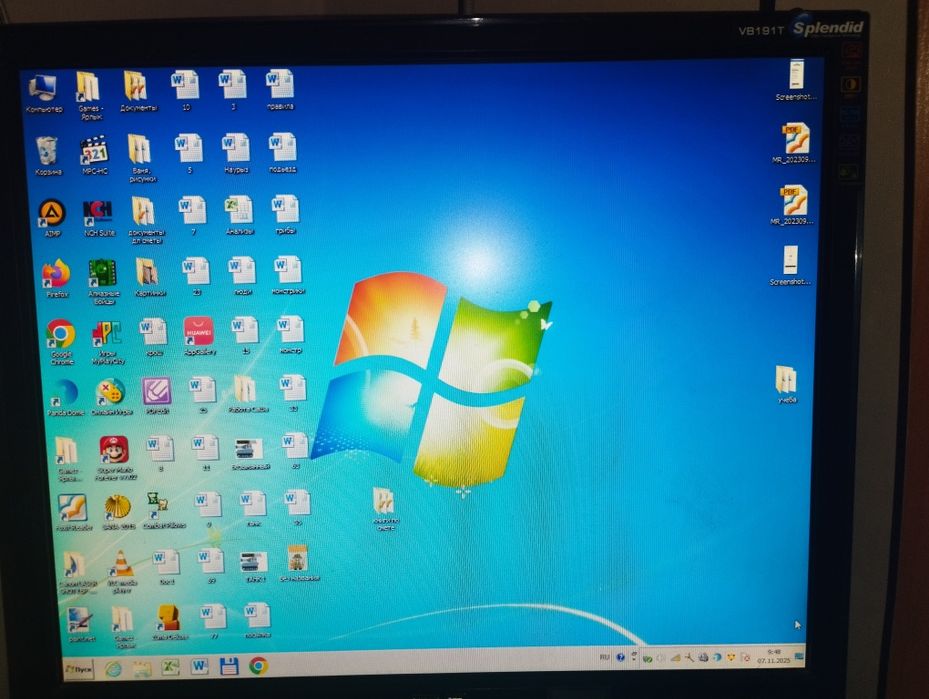Screen dimensions: 929x699
Task: Open the Компьютер desktop icon
Action: click(43, 94)
